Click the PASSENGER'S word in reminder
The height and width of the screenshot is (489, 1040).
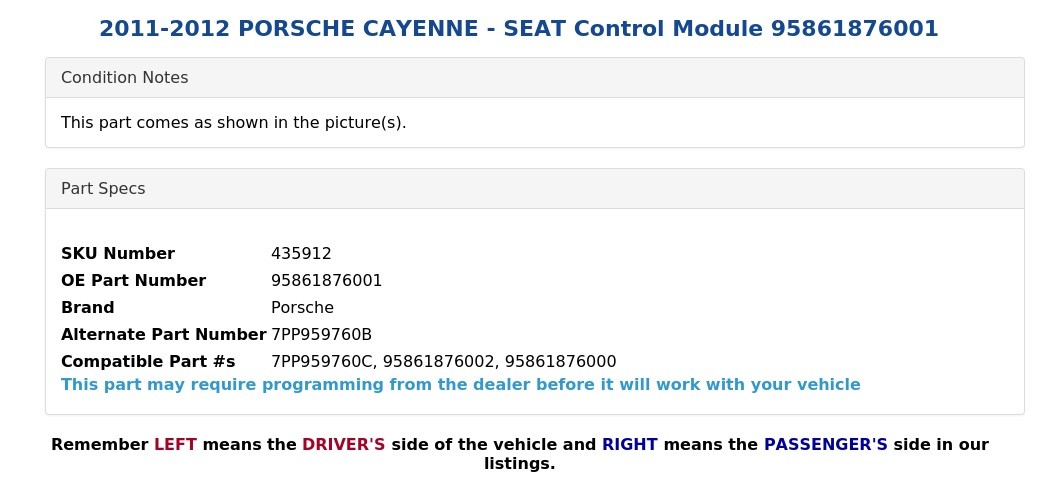coord(826,445)
